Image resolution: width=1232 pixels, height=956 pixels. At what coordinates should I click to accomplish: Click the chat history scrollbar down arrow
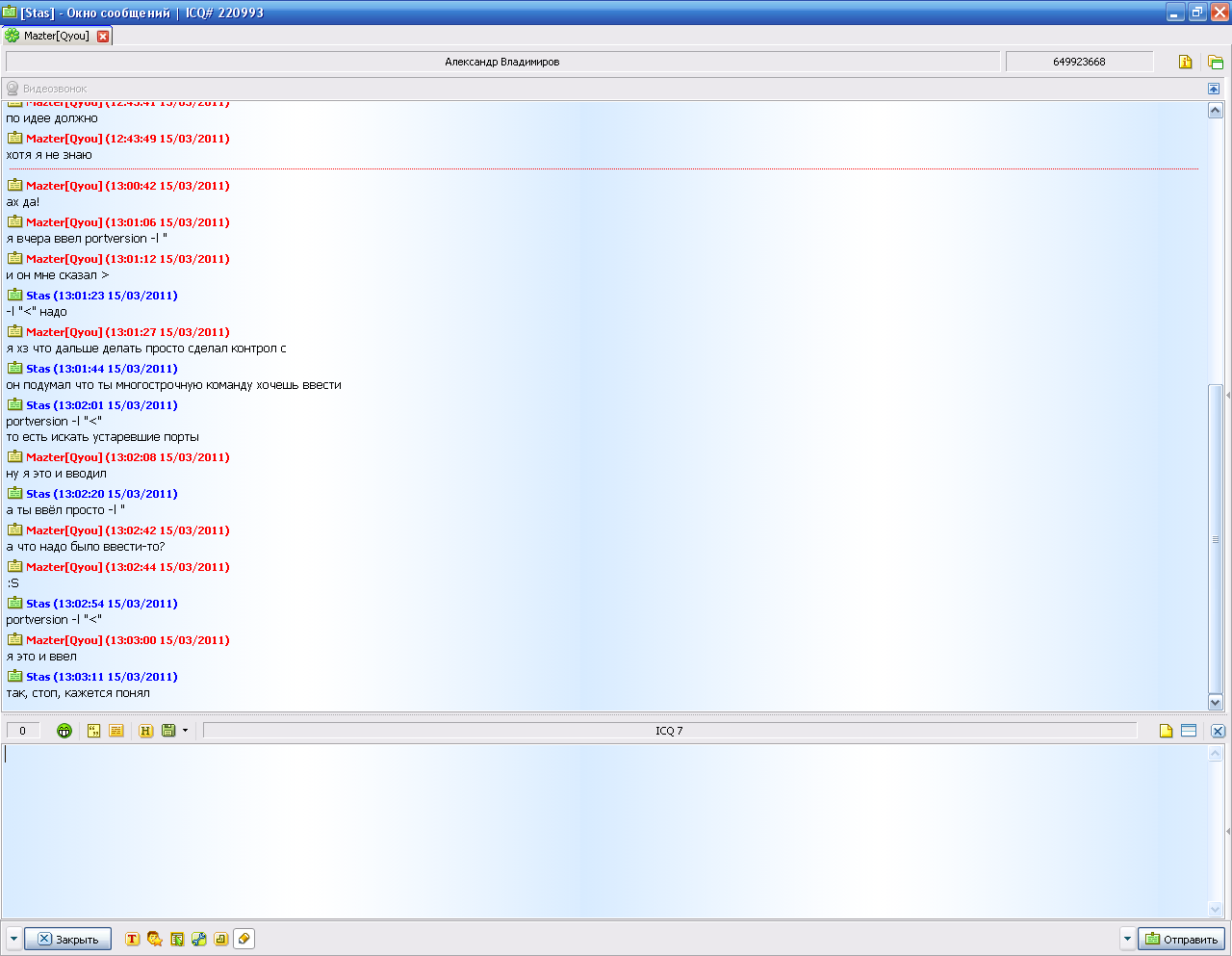(1215, 703)
